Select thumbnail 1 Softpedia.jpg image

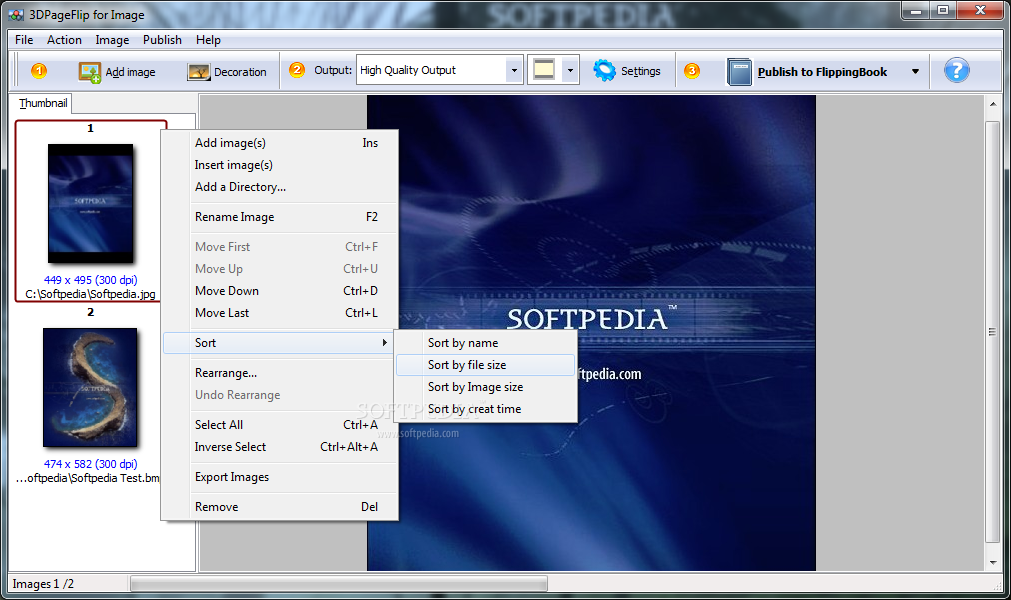90,203
